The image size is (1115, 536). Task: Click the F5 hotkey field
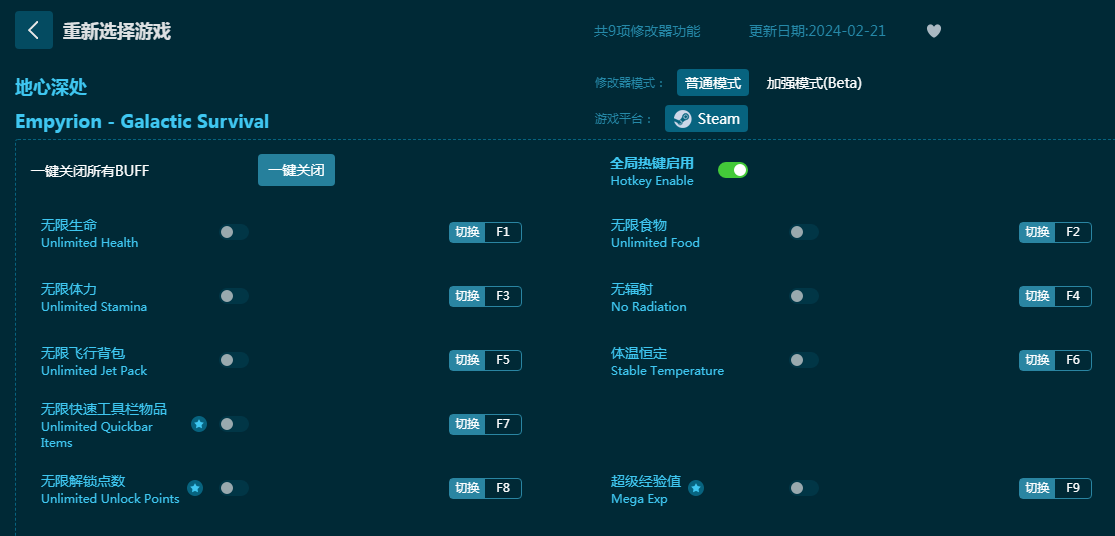point(503,360)
